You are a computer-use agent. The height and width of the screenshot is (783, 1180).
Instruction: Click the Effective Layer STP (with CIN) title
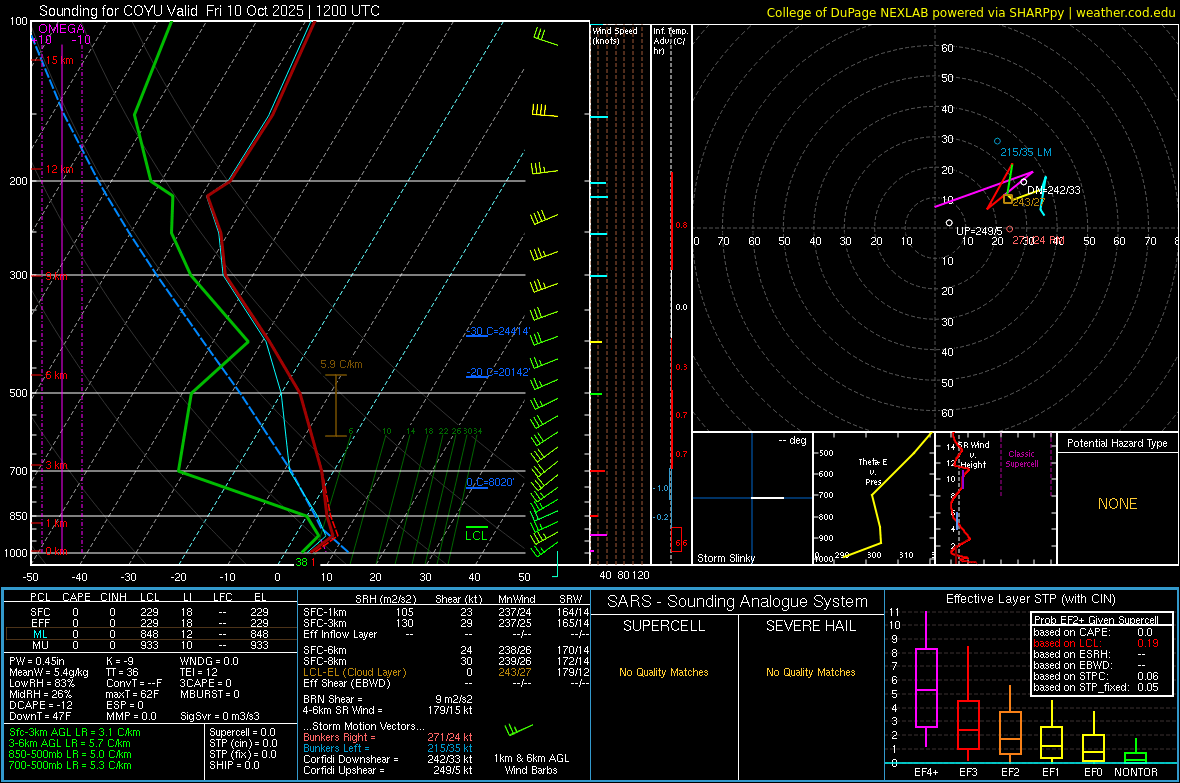1030,599
